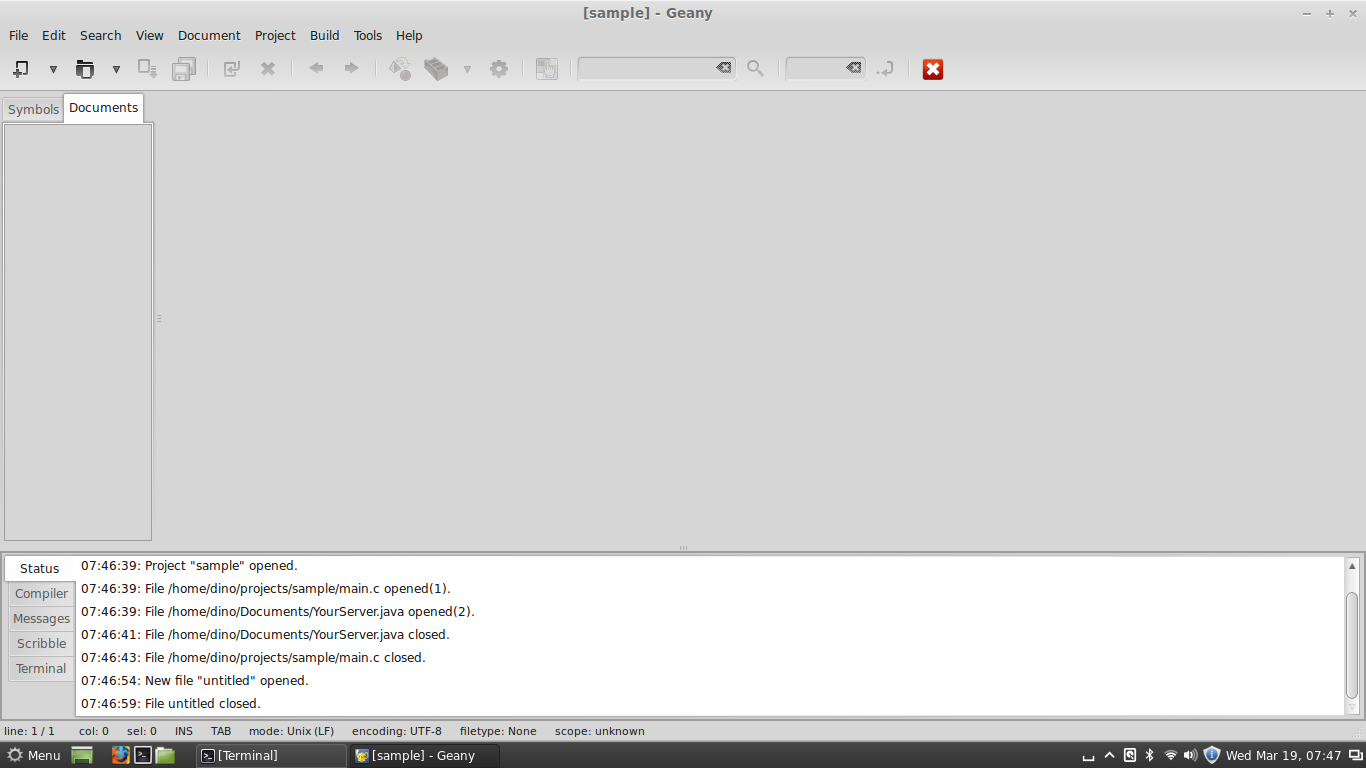Open the color chooser toolbar icon

[546, 69]
